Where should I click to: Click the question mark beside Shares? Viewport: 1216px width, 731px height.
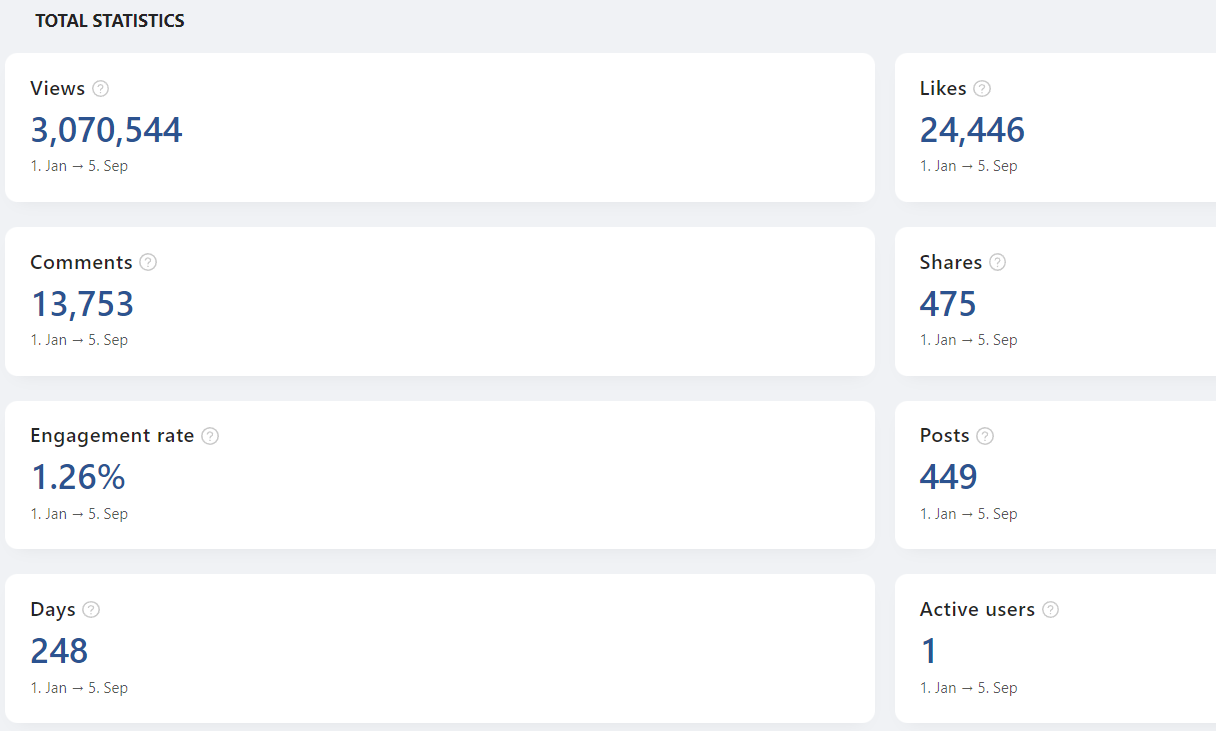tap(997, 262)
